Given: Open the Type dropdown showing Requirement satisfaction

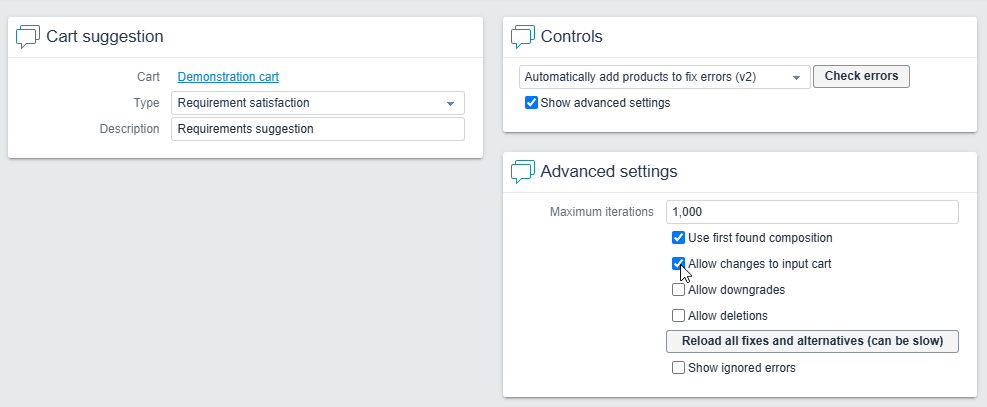Looking at the screenshot, I should pos(317,103).
